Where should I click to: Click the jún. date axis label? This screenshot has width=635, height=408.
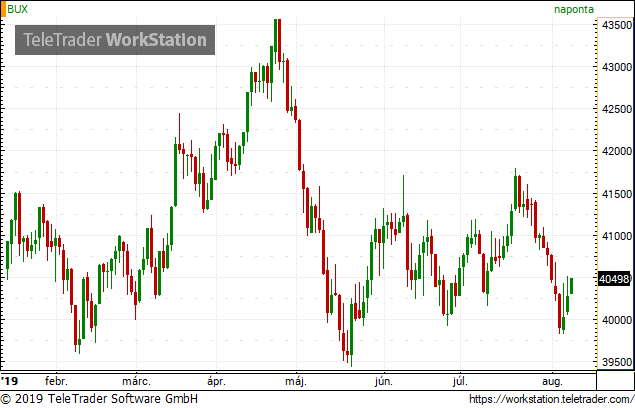384,381
